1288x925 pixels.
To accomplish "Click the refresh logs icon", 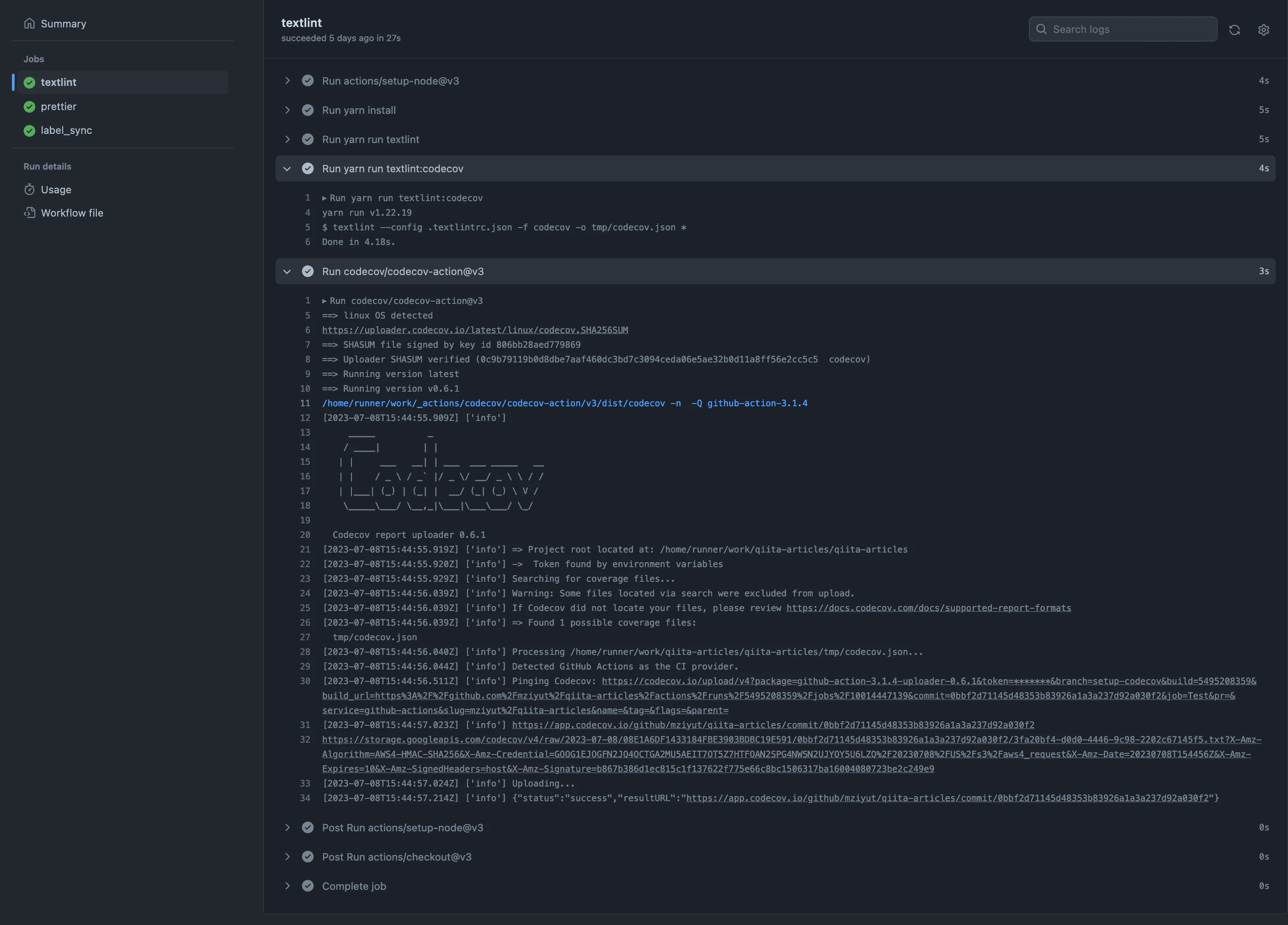I will click(1234, 30).
